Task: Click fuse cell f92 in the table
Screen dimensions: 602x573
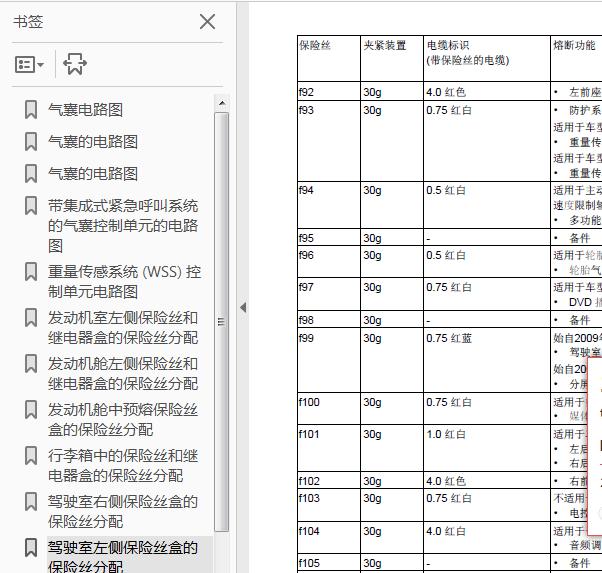Action: [329, 91]
